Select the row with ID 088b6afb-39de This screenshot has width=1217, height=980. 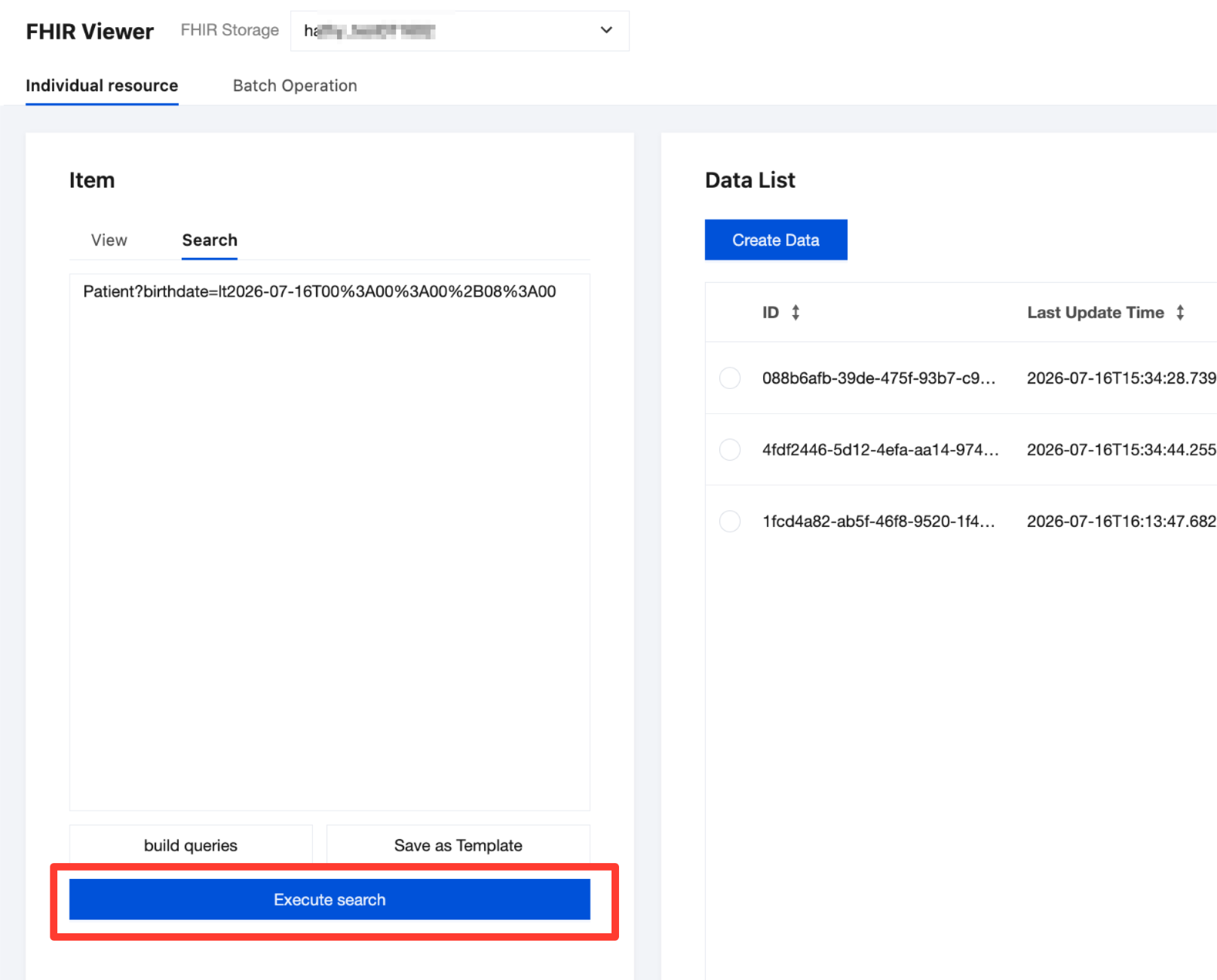point(730,378)
